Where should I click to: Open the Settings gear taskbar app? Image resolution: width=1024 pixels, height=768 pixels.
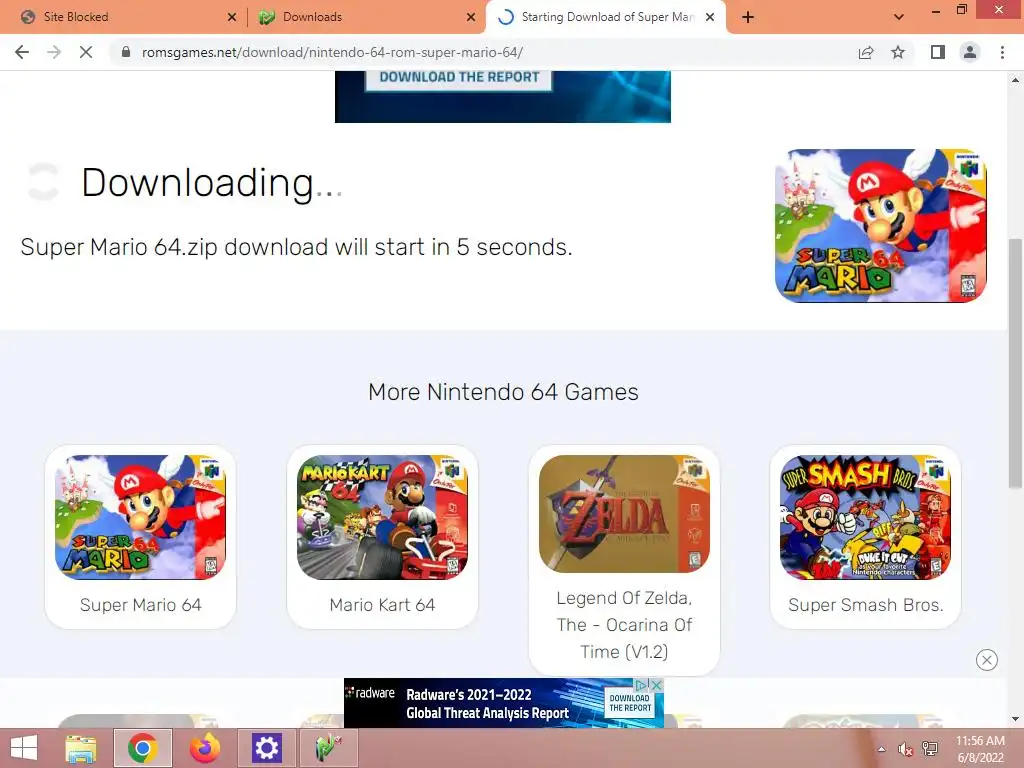click(x=266, y=748)
